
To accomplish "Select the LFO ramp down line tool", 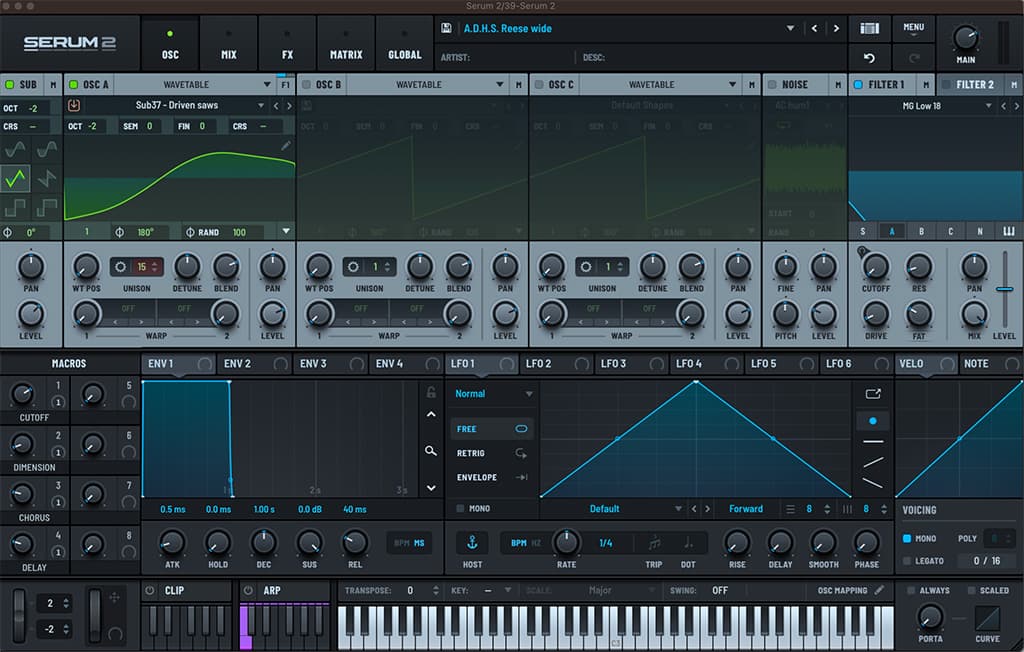I will (x=873, y=483).
